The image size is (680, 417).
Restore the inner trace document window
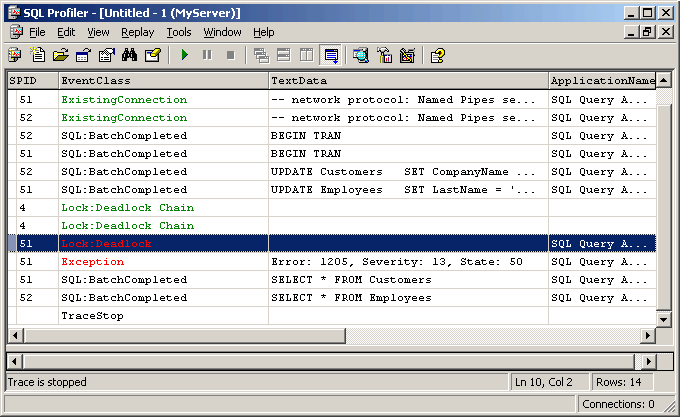coord(647,33)
